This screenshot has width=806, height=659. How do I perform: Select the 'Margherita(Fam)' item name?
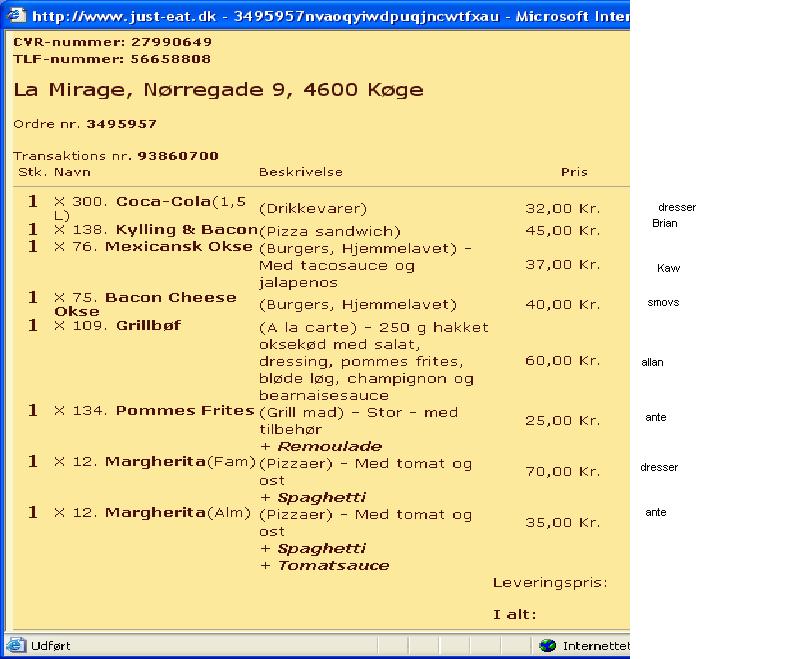[x=180, y=462]
